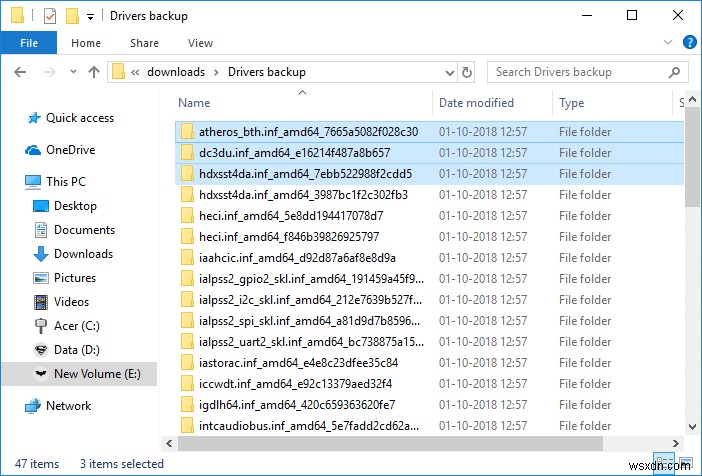702x476 pixels.
Task: Select the heci.inf_amd64_f846b39826925797 folder
Action: [x=429, y=237]
